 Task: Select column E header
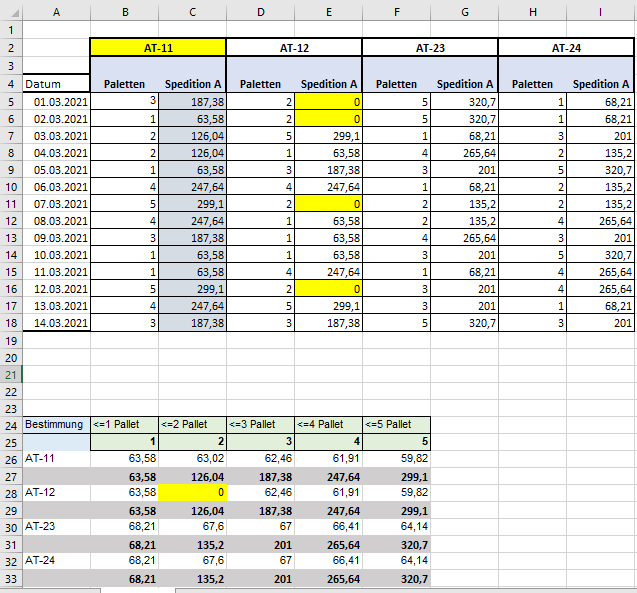click(x=329, y=12)
